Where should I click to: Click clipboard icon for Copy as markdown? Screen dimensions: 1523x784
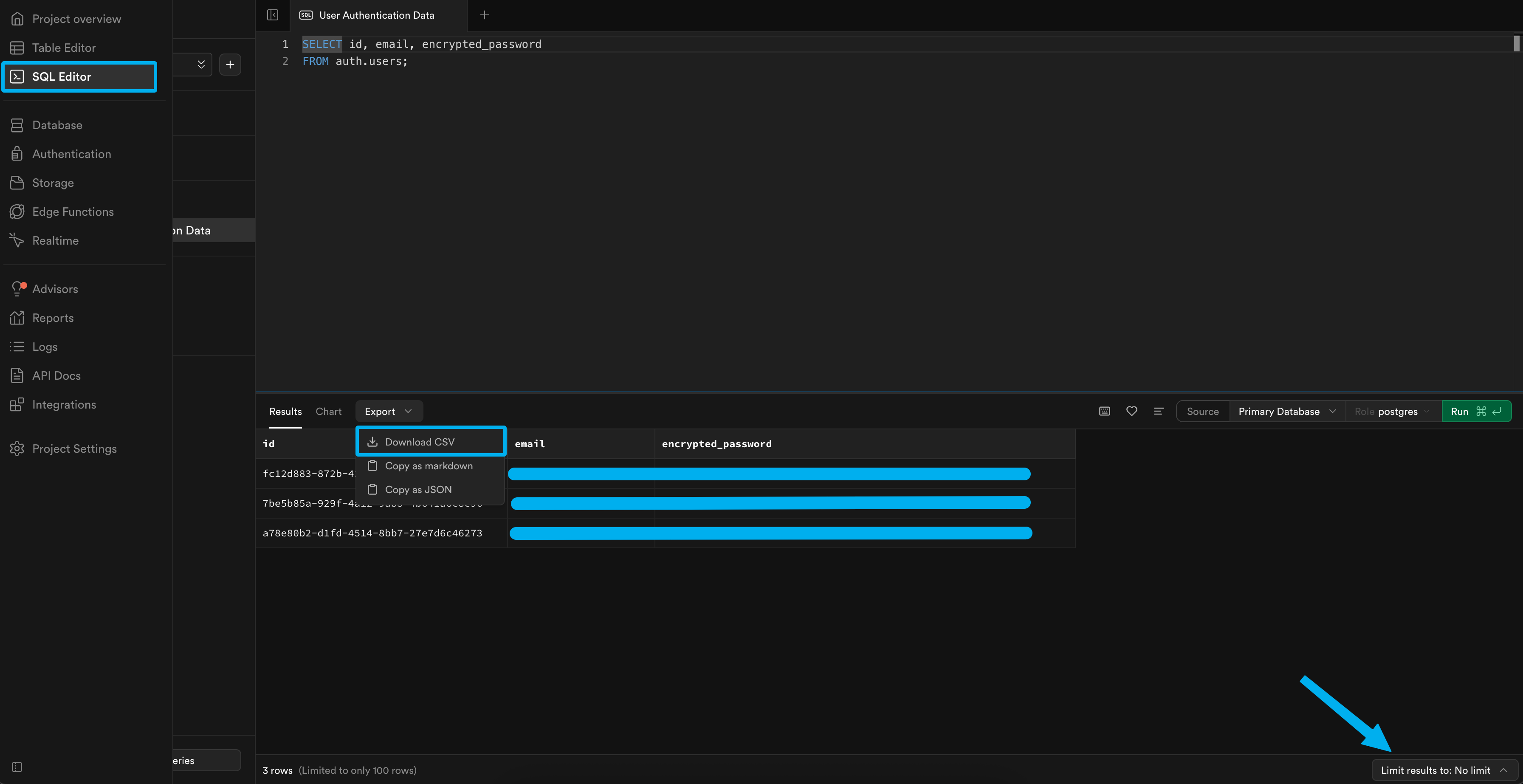372,466
